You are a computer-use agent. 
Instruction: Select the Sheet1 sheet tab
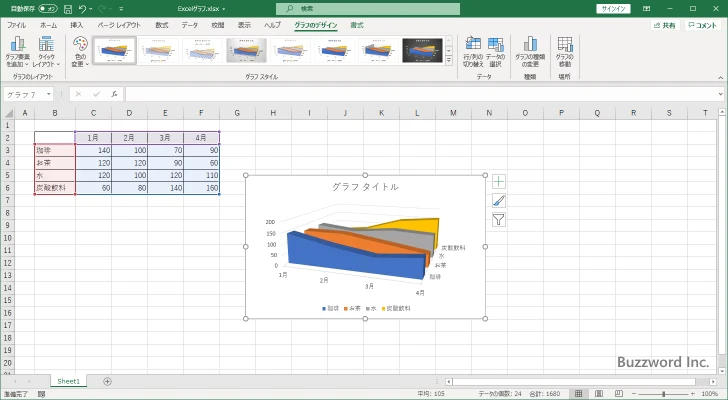click(x=69, y=381)
